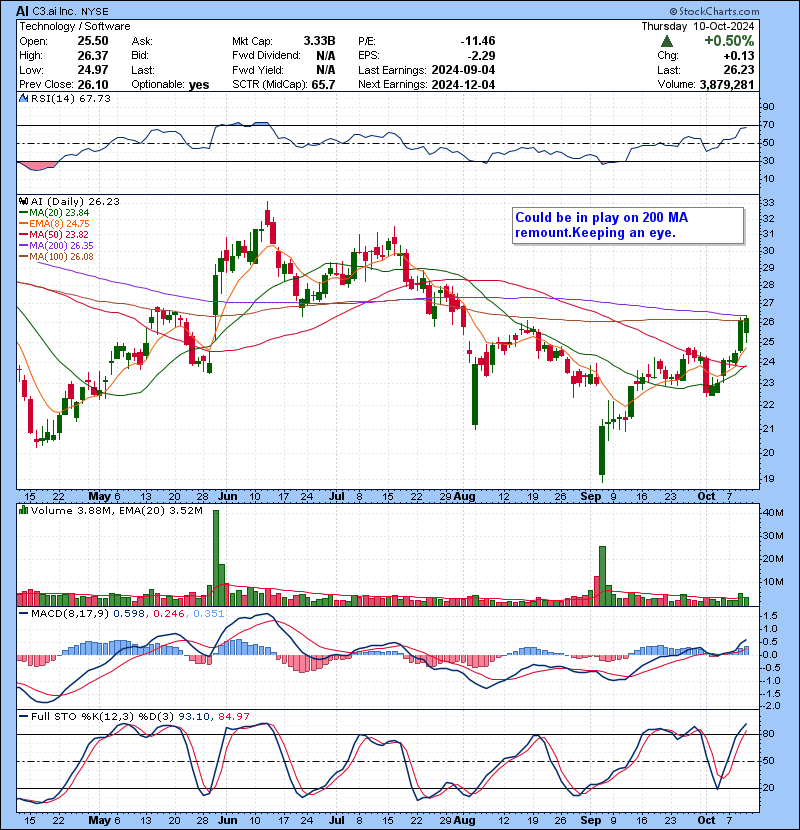Click the Open value 25.50
The image size is (800, 830).
[x=93, y=41]
